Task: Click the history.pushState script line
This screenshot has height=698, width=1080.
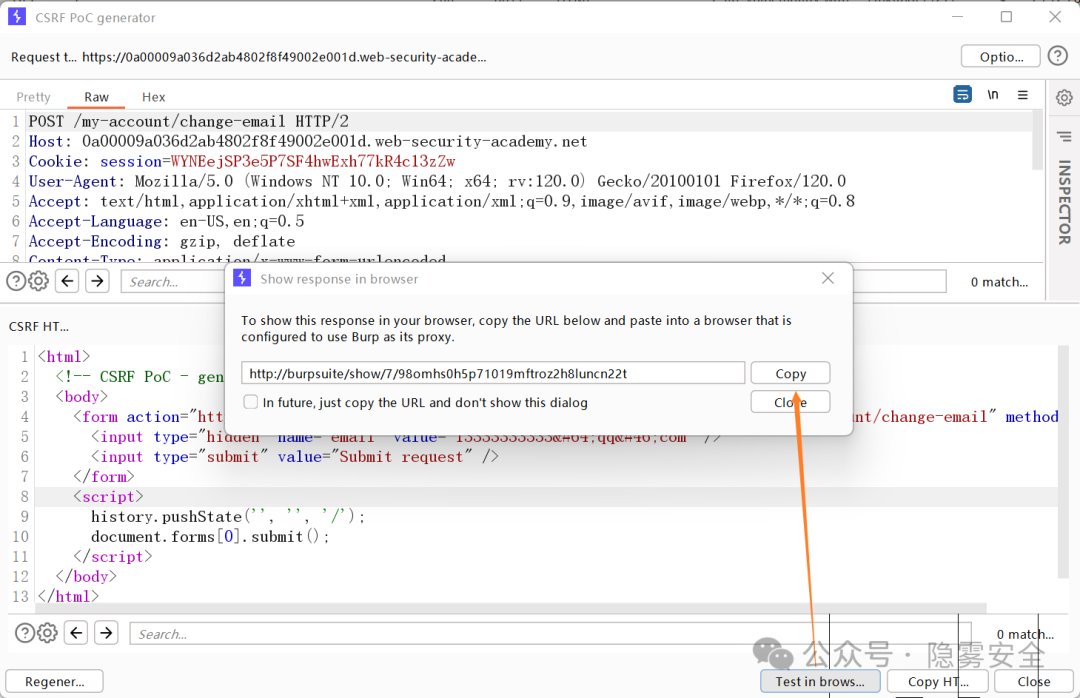Action: (227, 516)
